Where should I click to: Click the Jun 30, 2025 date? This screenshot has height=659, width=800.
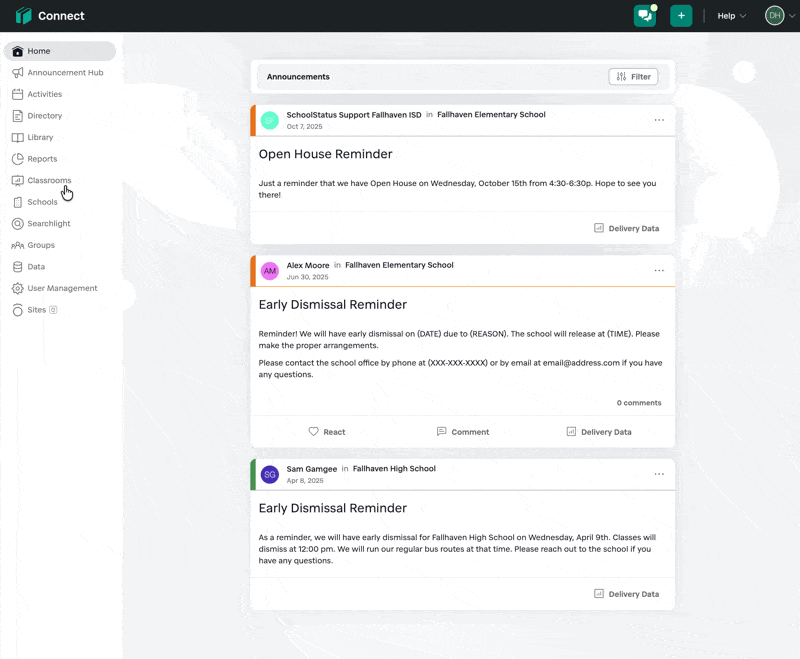[x=308, y=277]
